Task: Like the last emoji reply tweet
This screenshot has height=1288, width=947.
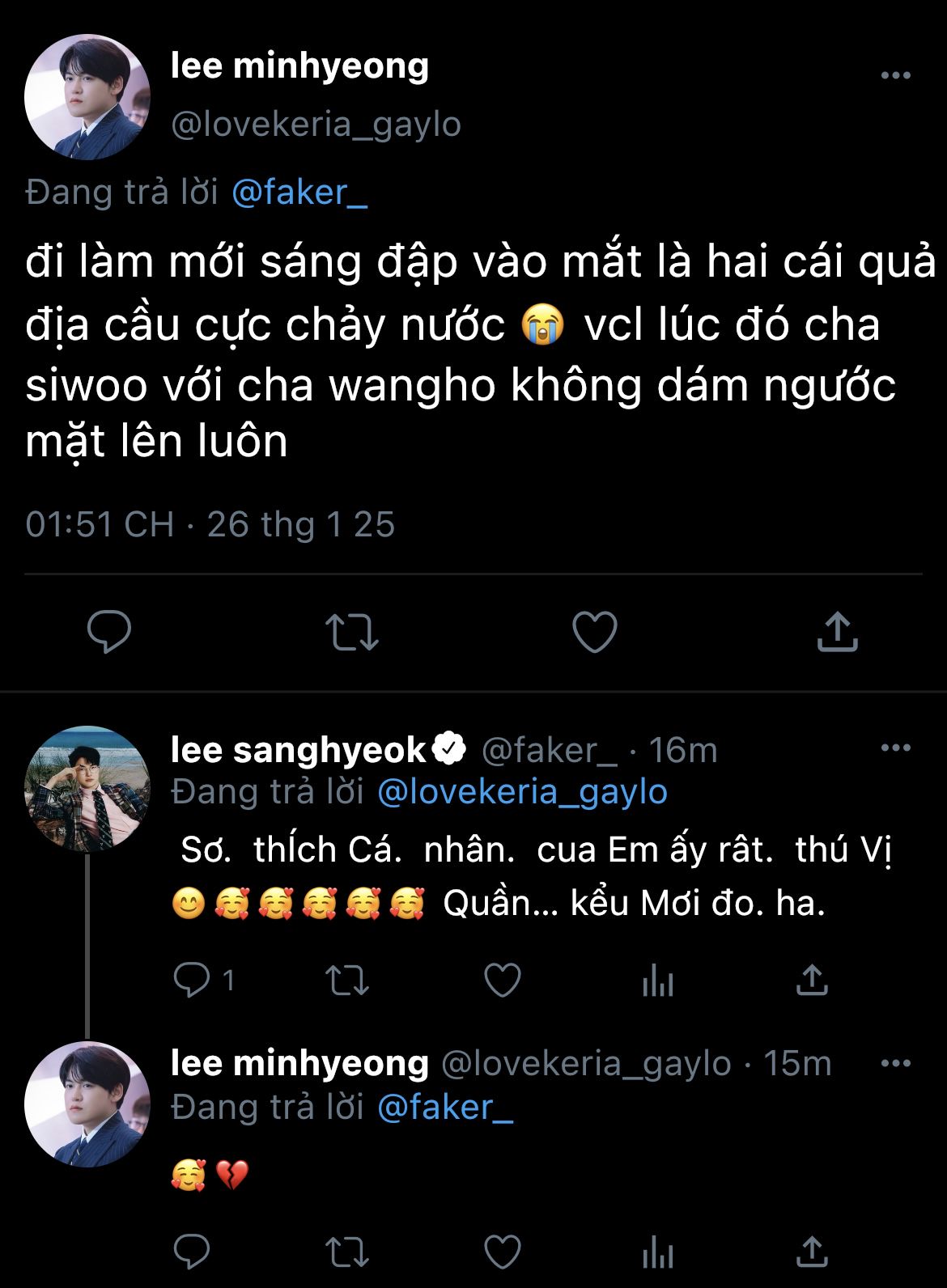Action: [x=502, y=1252]
